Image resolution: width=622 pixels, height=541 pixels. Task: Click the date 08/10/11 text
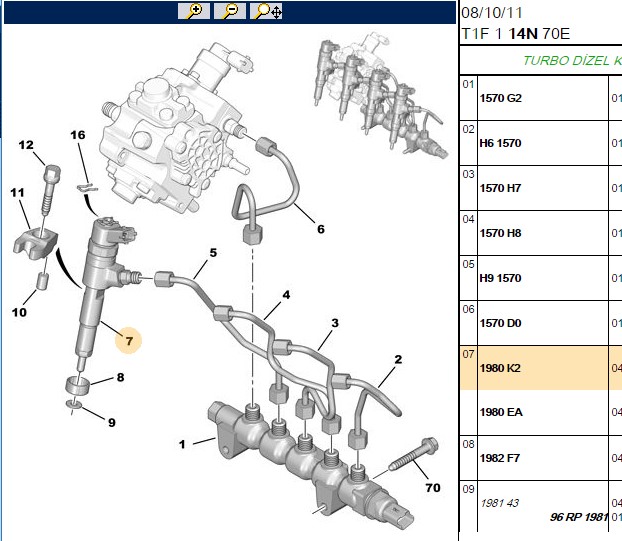click(491, 13)
